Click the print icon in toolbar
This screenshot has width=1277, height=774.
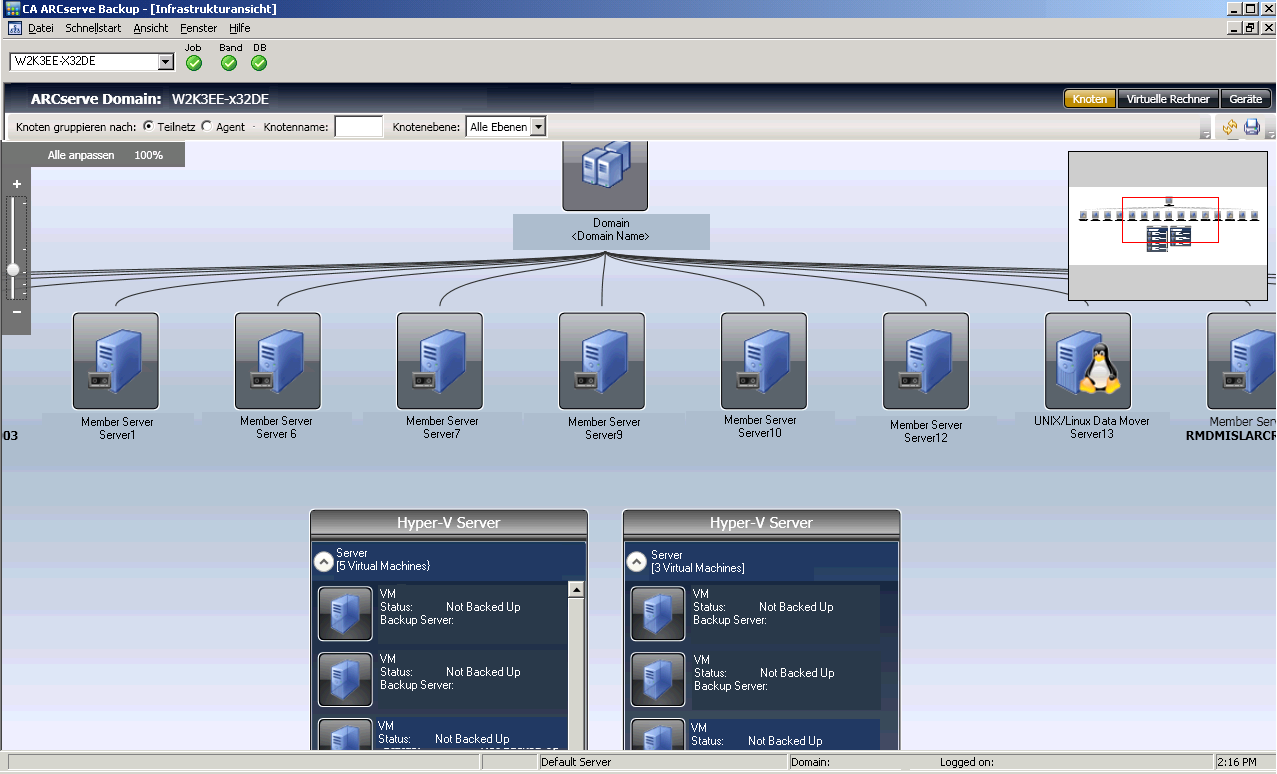point(1251,127)
